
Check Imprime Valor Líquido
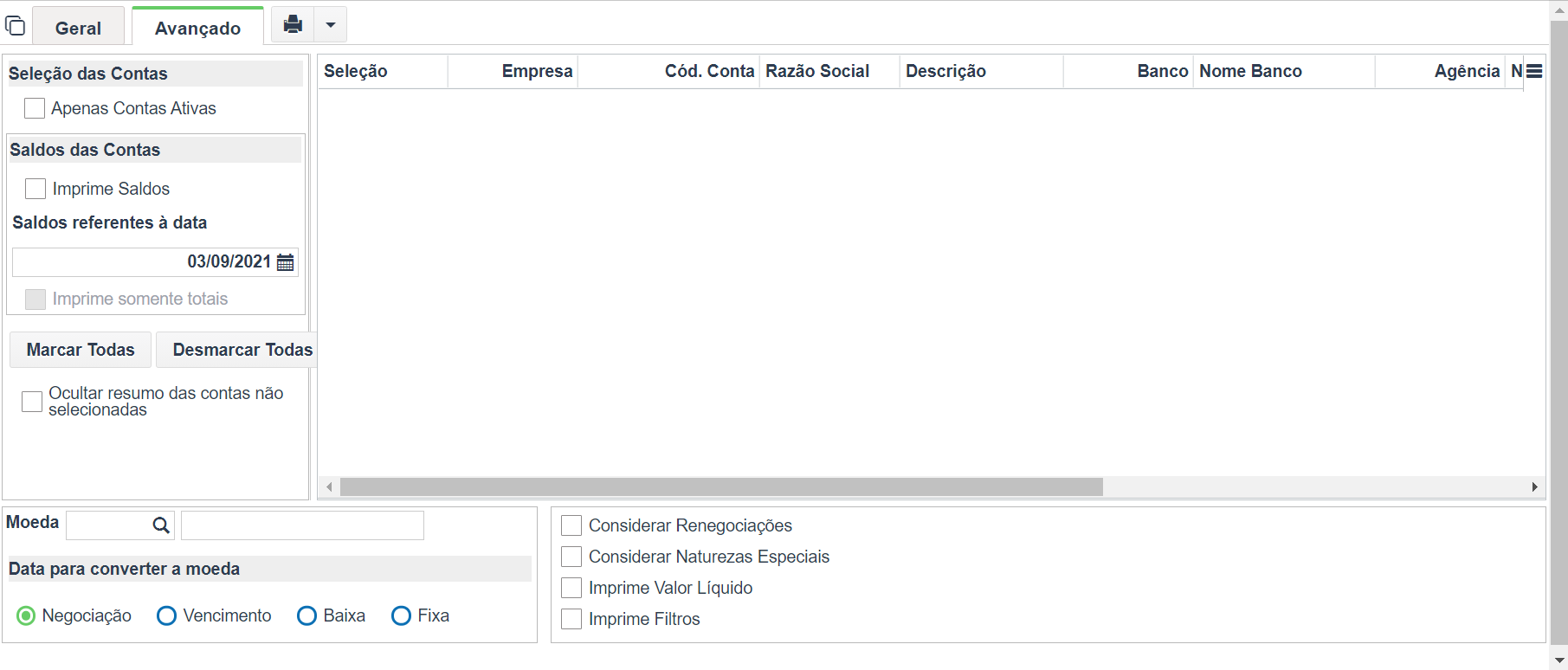pyautogui.click(x=571, y=588)
